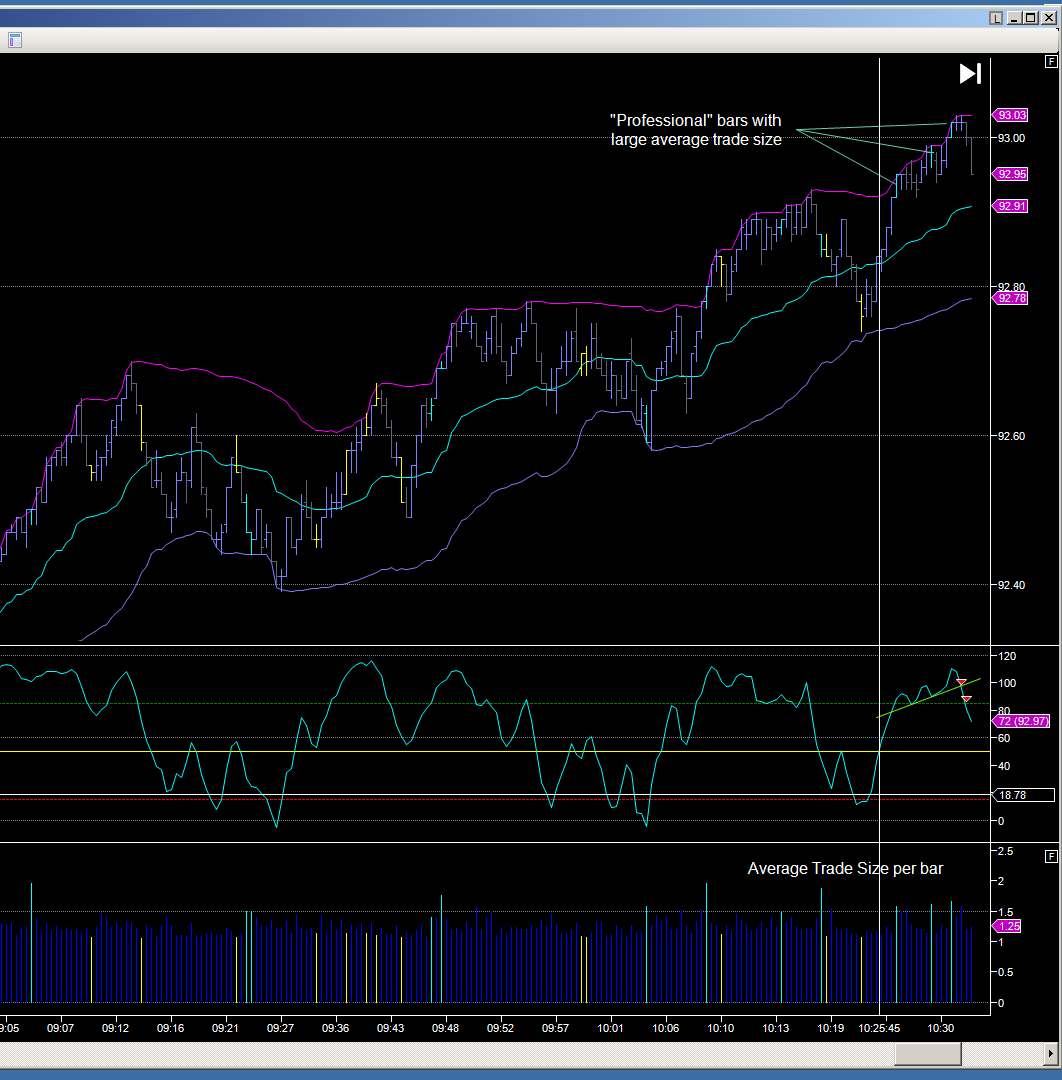Click the 09:36 time axis label

click(x=335, y=1028)
